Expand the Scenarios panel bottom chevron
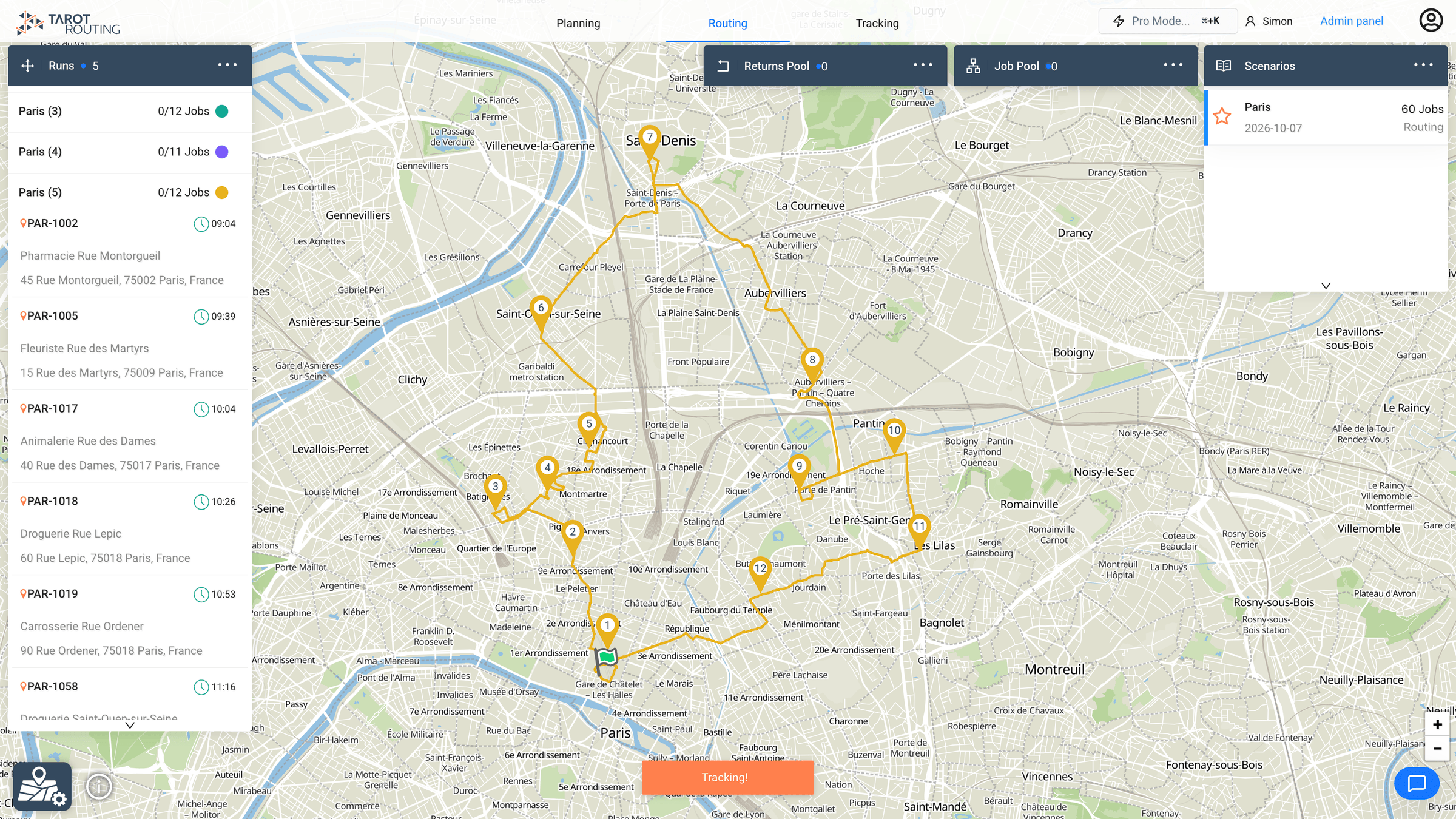 1326,285
